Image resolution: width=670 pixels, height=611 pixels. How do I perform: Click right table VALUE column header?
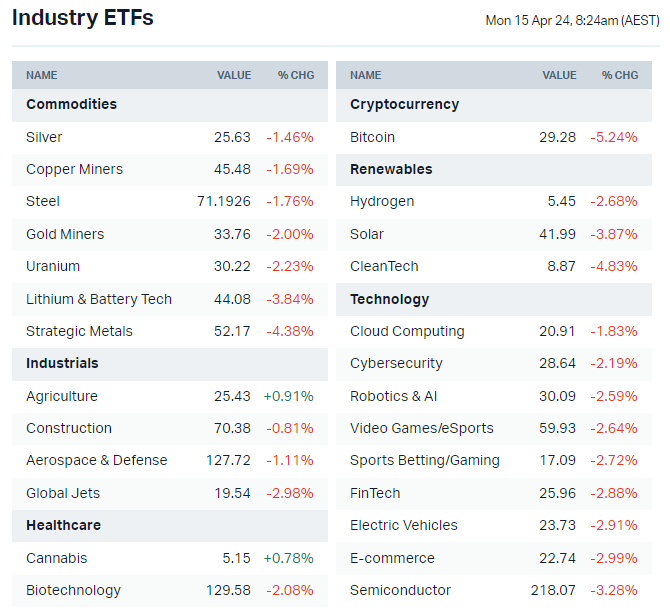point(559,75)
